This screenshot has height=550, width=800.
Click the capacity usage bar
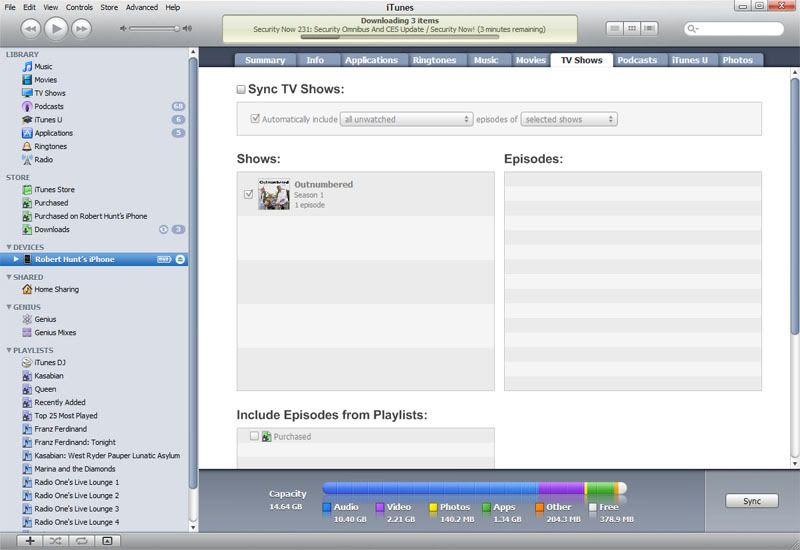click(x=474, y=488)
